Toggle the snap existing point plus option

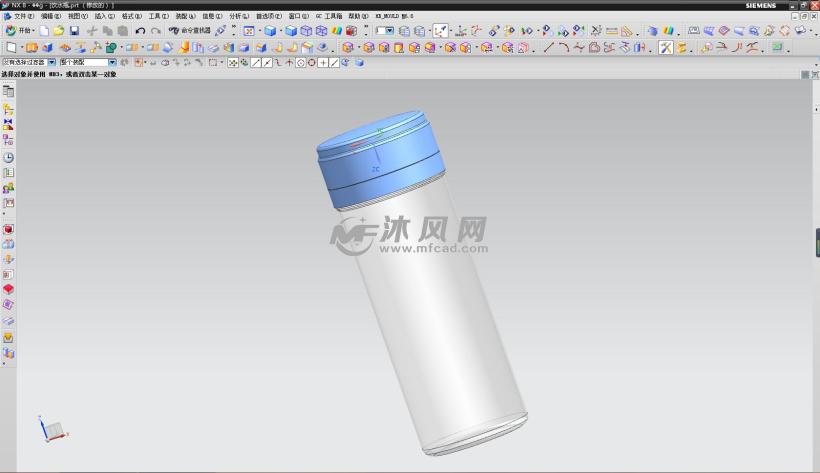pos(323,63)
